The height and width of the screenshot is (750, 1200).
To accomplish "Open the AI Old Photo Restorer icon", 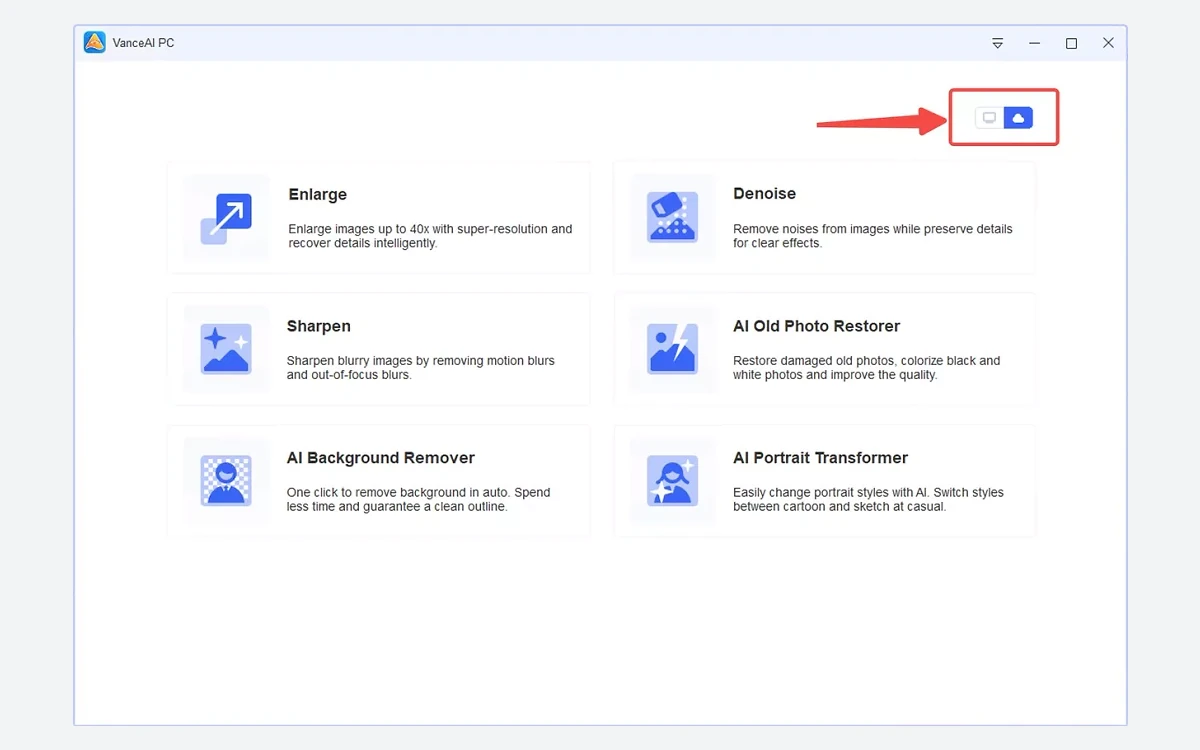I will click(x=672, y=349).
